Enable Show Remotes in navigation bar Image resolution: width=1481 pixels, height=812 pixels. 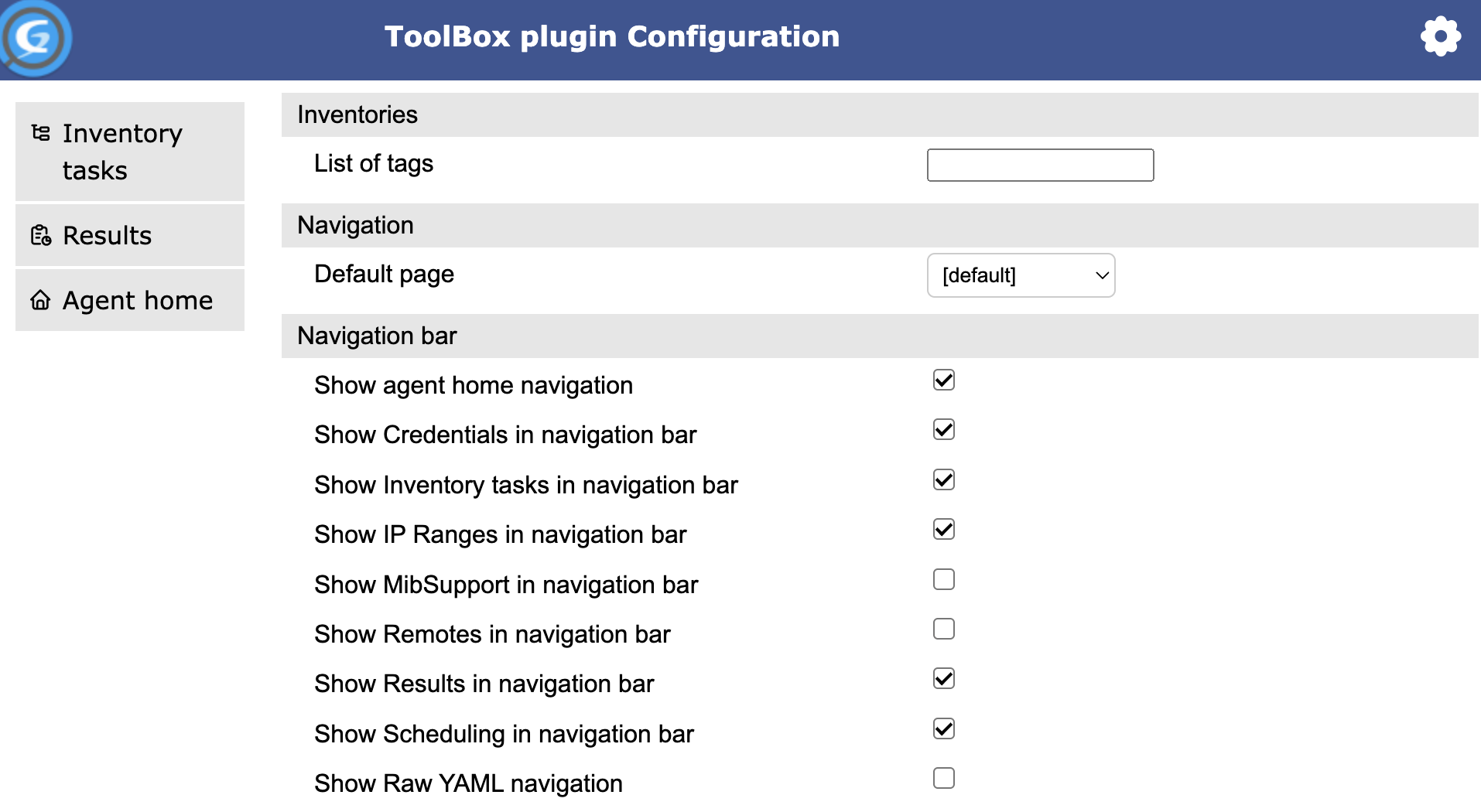(x=944, y=629)
